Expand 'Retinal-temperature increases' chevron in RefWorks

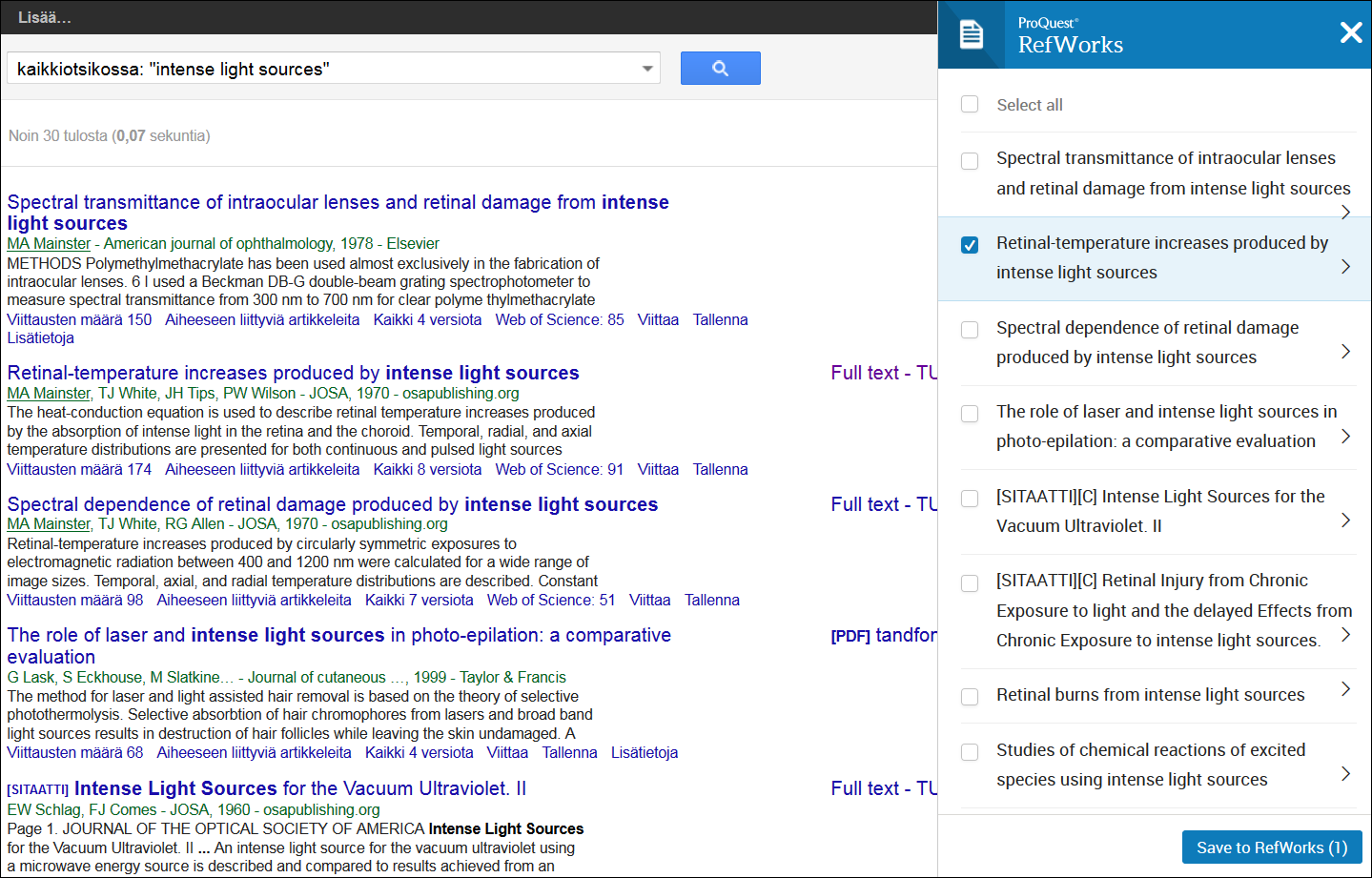tap(1345, 266)
